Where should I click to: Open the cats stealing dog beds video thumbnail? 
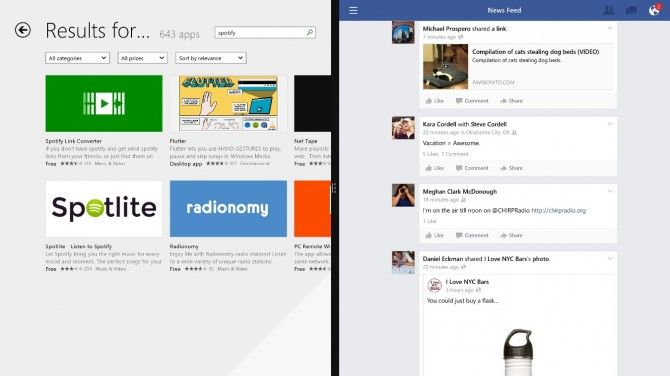445,67
